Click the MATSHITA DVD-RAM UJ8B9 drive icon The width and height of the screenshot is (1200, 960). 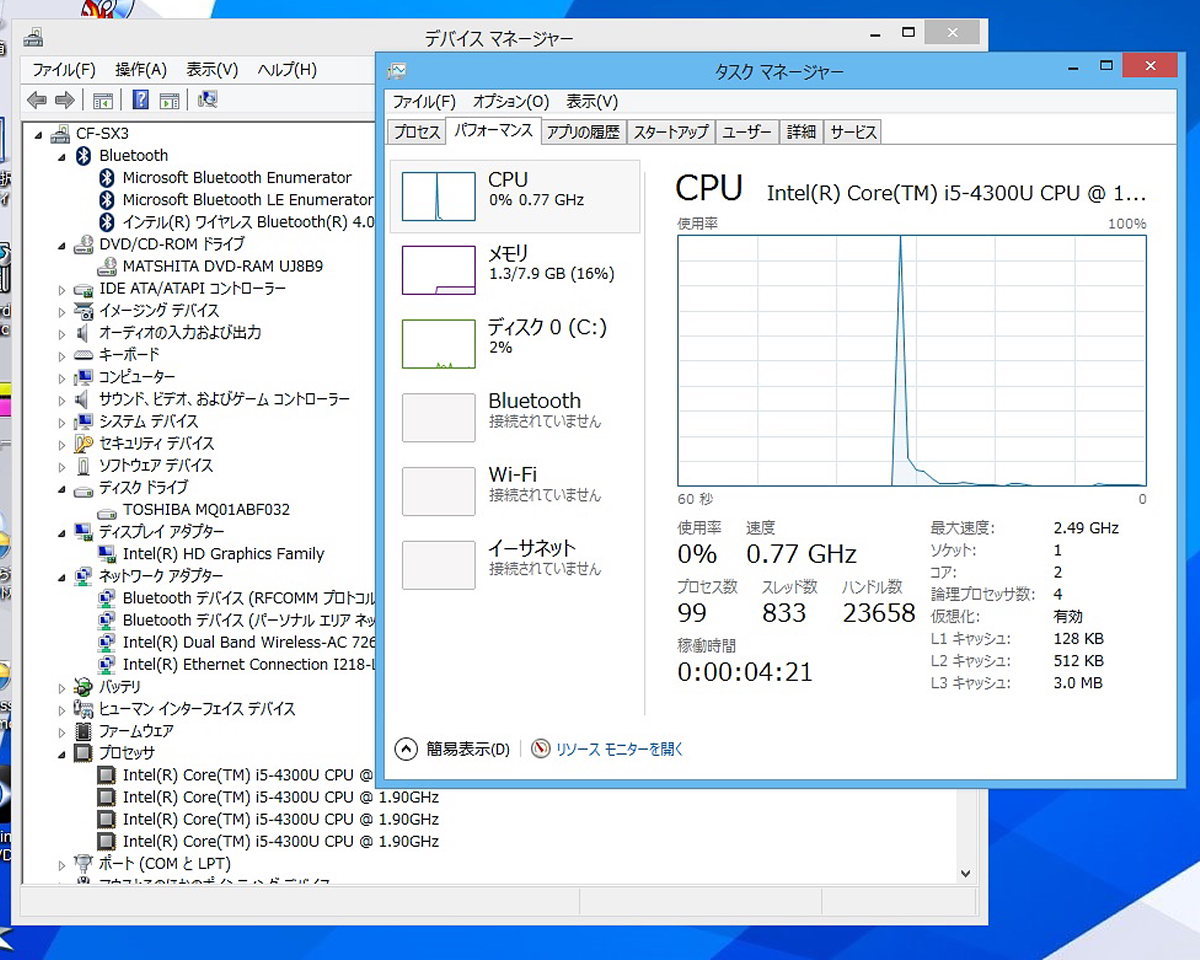click(x=108, y=267)
